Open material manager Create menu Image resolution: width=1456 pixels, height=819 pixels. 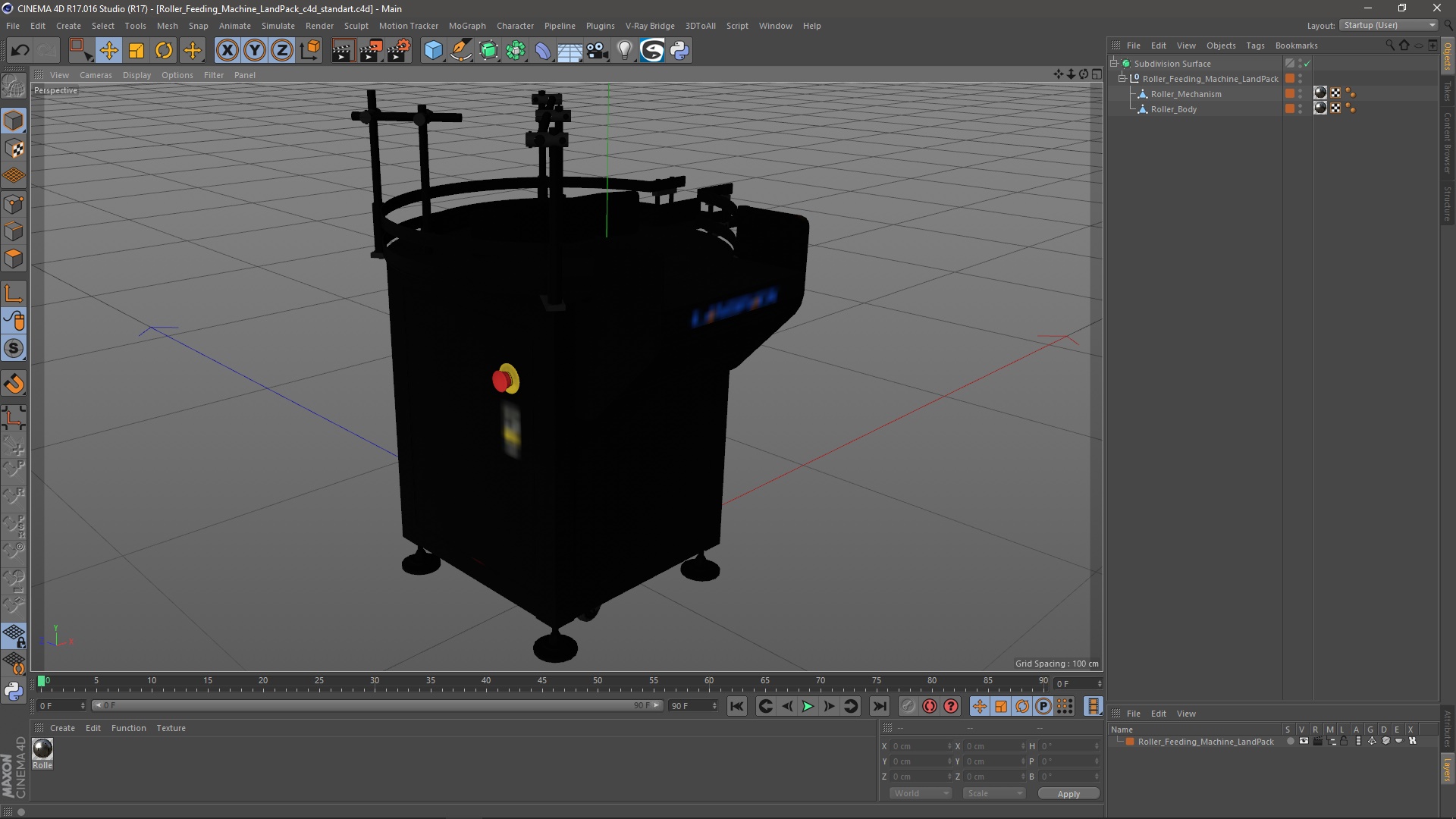tap(62, 728)
